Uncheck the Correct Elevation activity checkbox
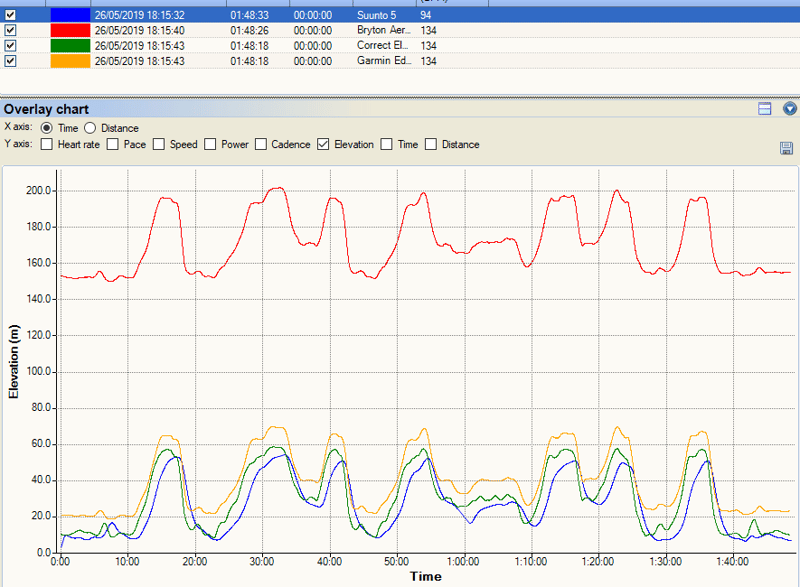 (x=10, y=46)
